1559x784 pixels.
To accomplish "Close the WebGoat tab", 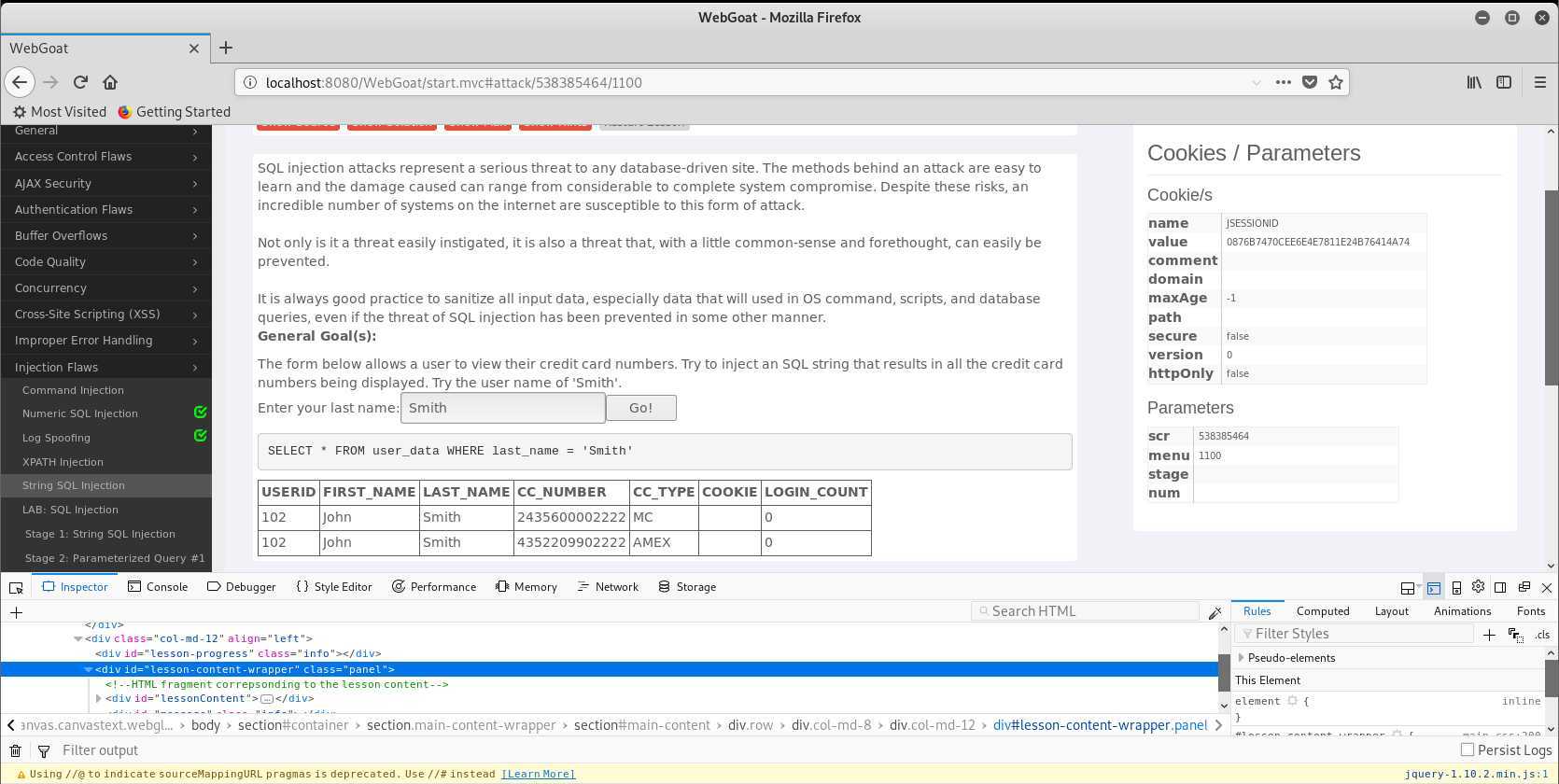I will point(194,49).
